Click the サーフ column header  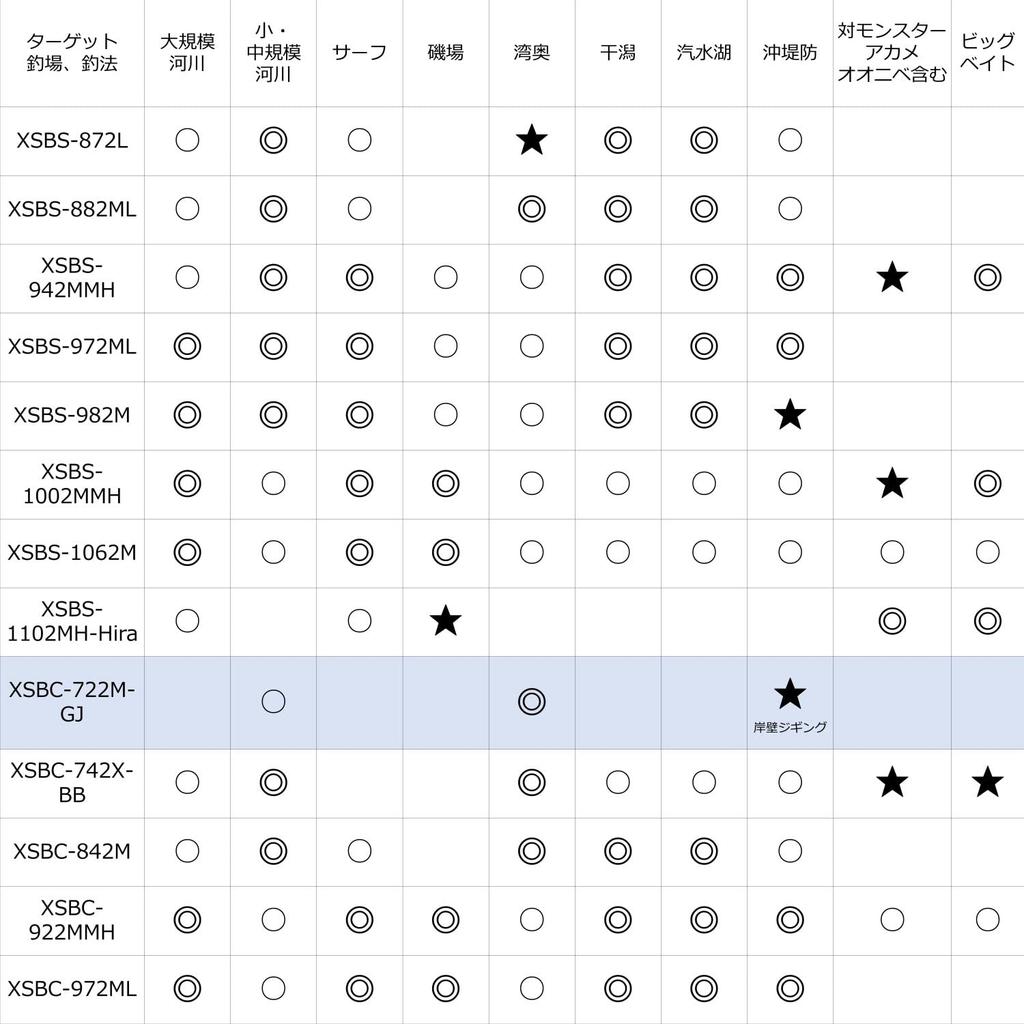coord(359,52)
